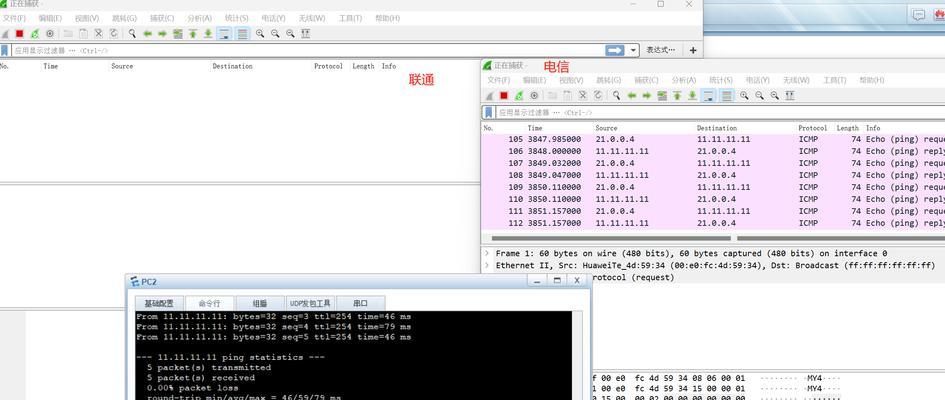Jump to first packet in empty Wireshark window

tap(193, 34)
